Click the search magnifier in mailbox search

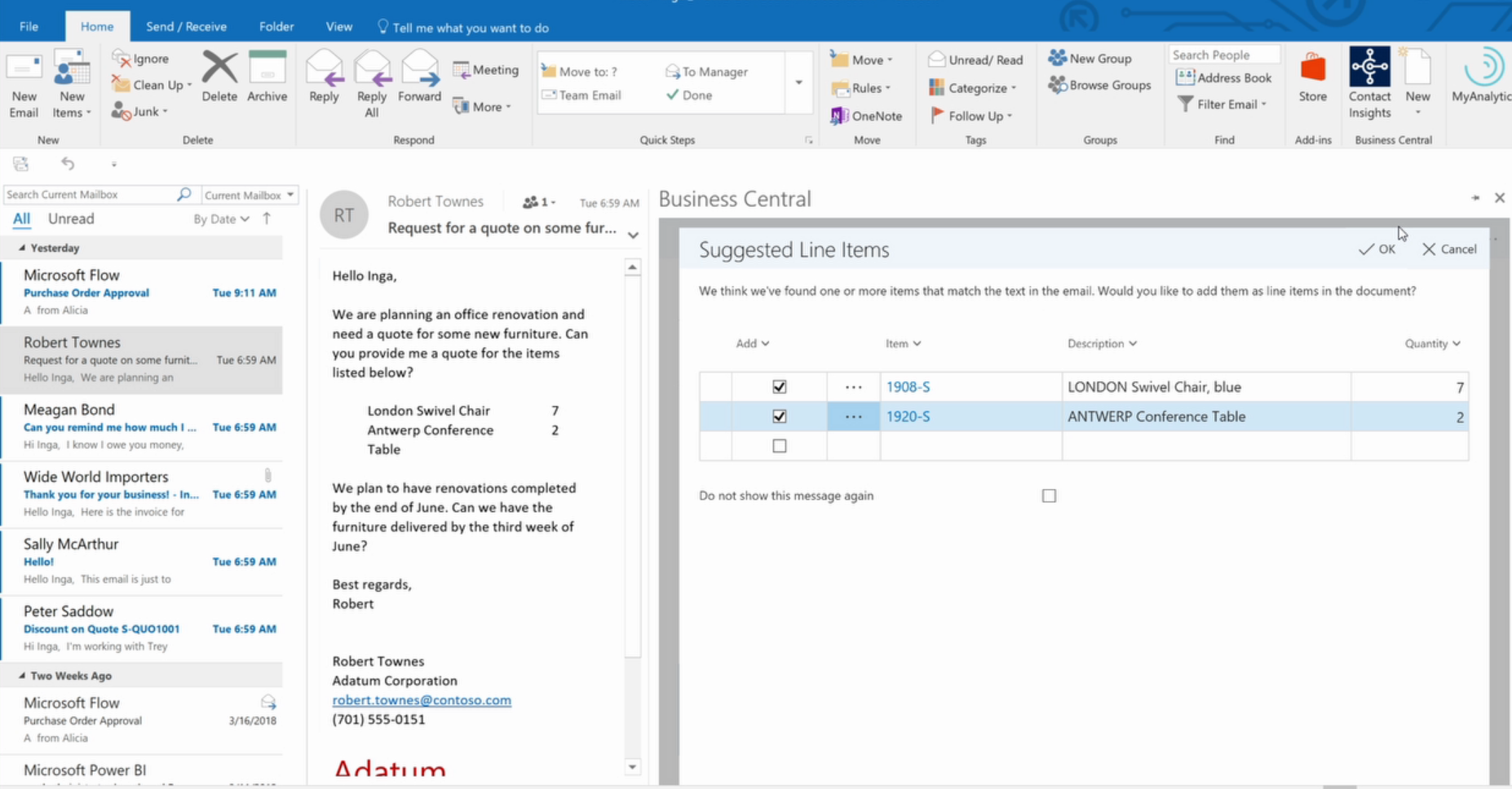pos(184,194)
